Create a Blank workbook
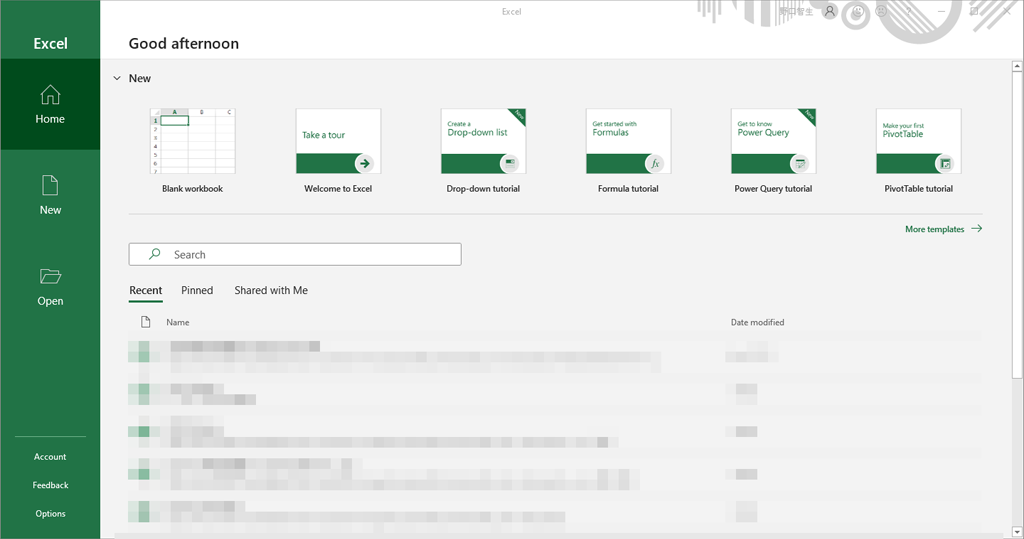This screenshot has height=539, width=1024. click(193, 151)
